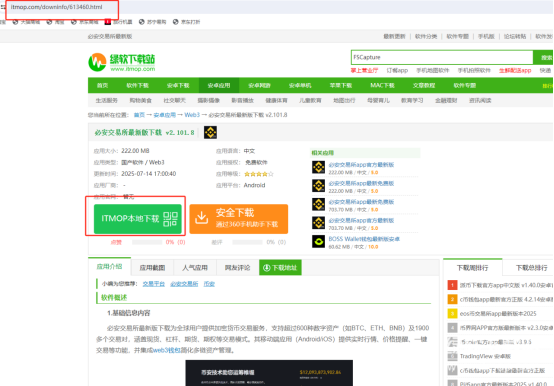
Task: Select 下载总排行 ranking tab
Action: [x=531, y=268]
